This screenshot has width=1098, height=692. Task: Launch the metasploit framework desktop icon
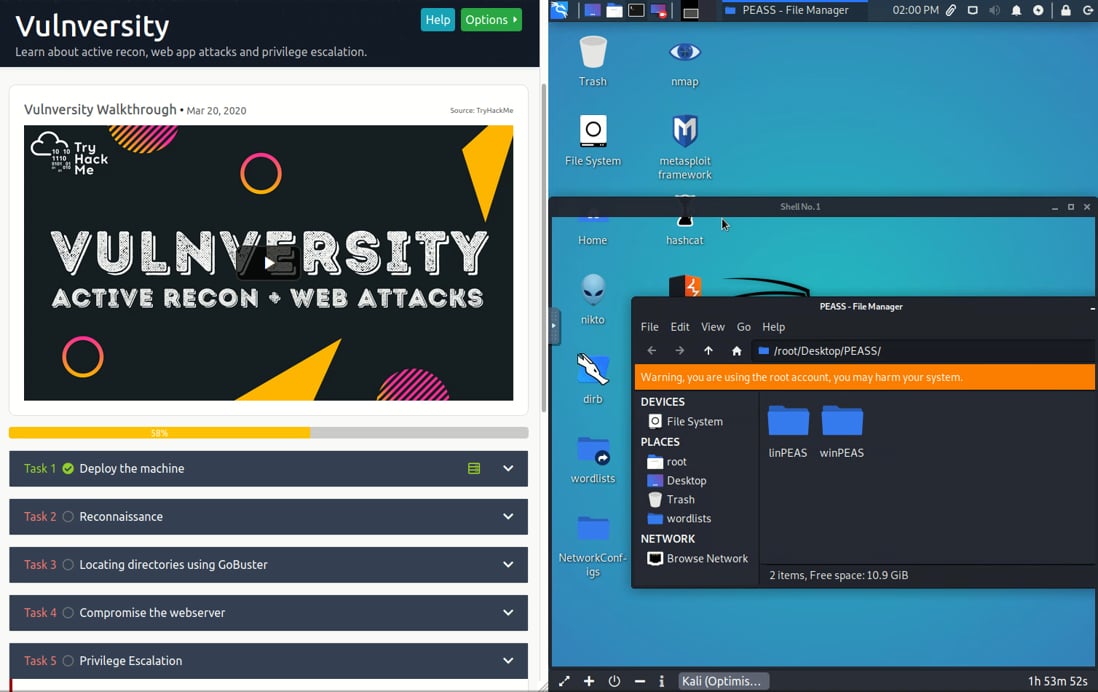pyautogui.click(x=684, y=147)
